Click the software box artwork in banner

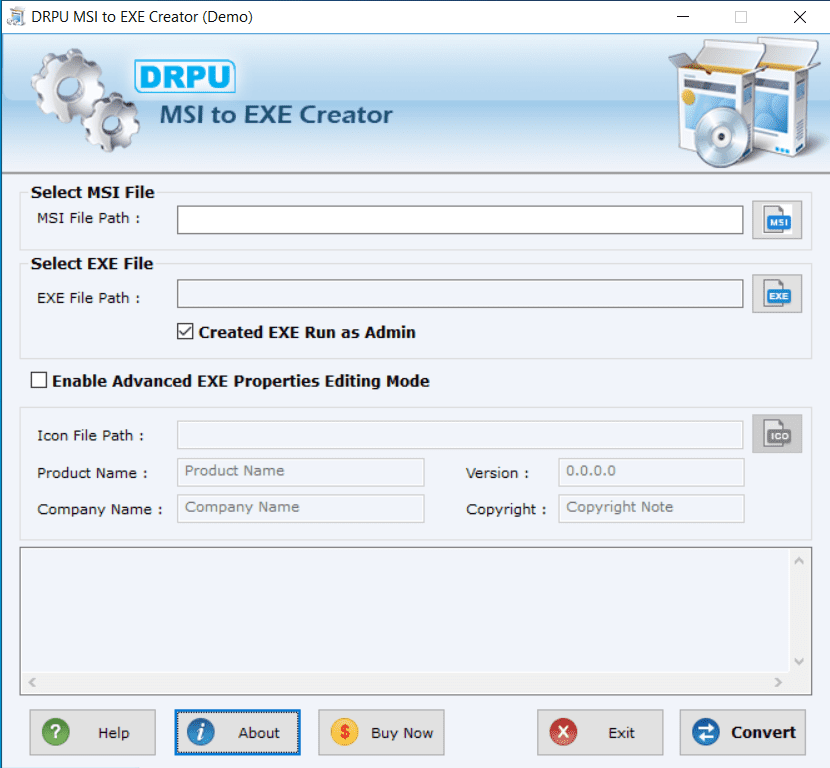pos(746,102)
